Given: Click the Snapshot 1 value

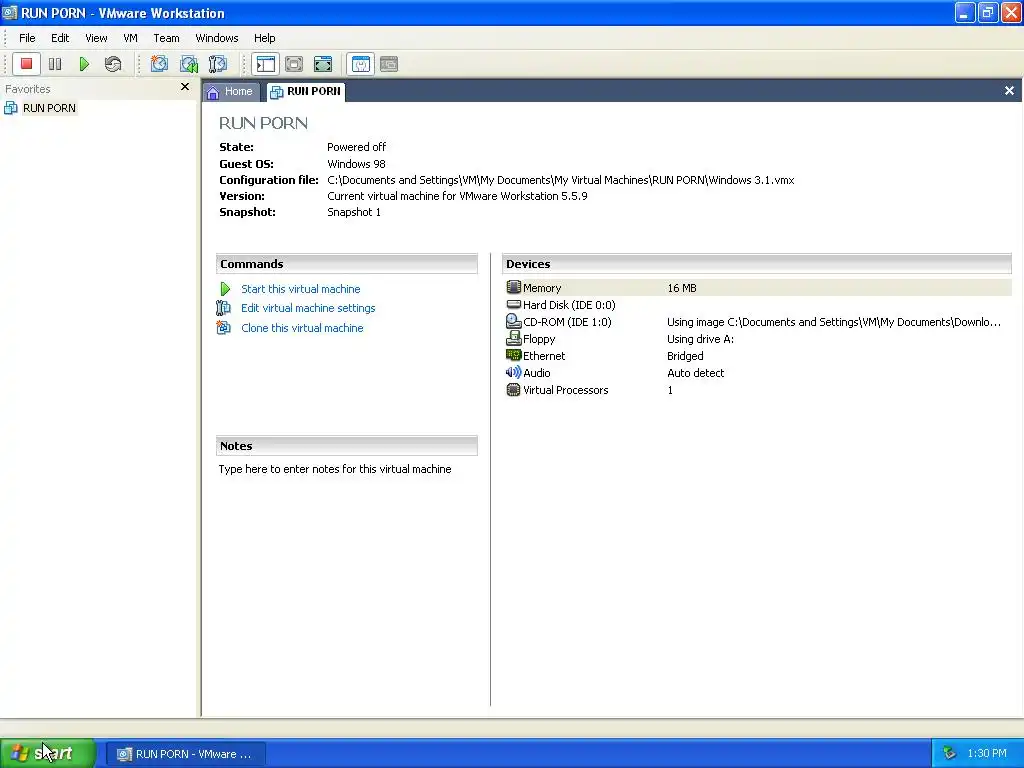Looking at the screenshot, I should (354, 212).
